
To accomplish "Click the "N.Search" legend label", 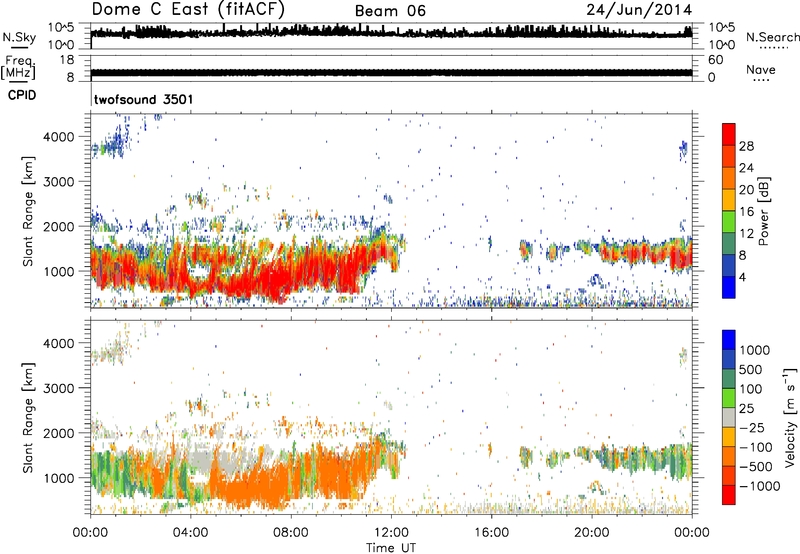I will tap(772, 37).
